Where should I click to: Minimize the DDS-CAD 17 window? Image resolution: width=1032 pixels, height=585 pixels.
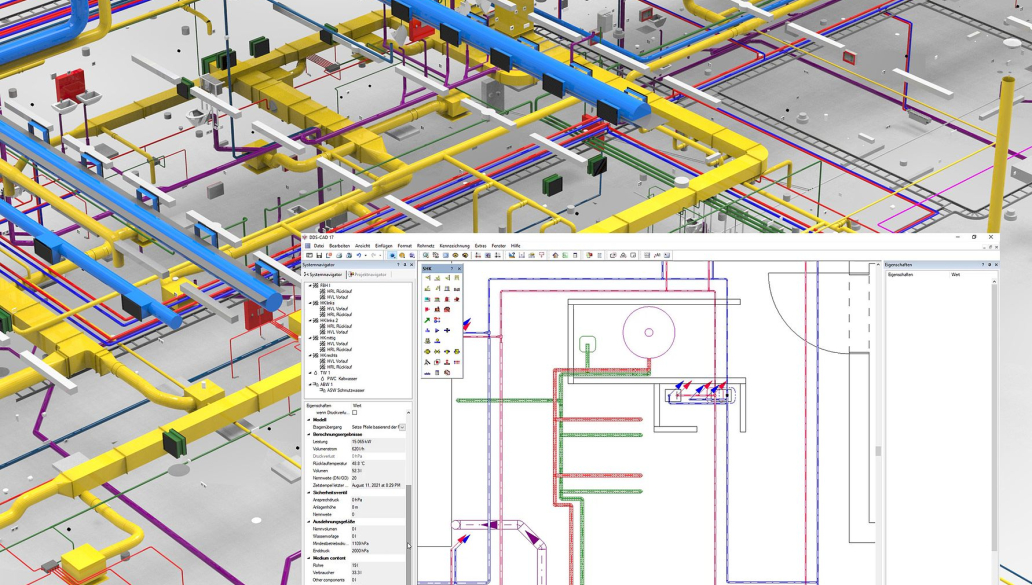[958, 237]
